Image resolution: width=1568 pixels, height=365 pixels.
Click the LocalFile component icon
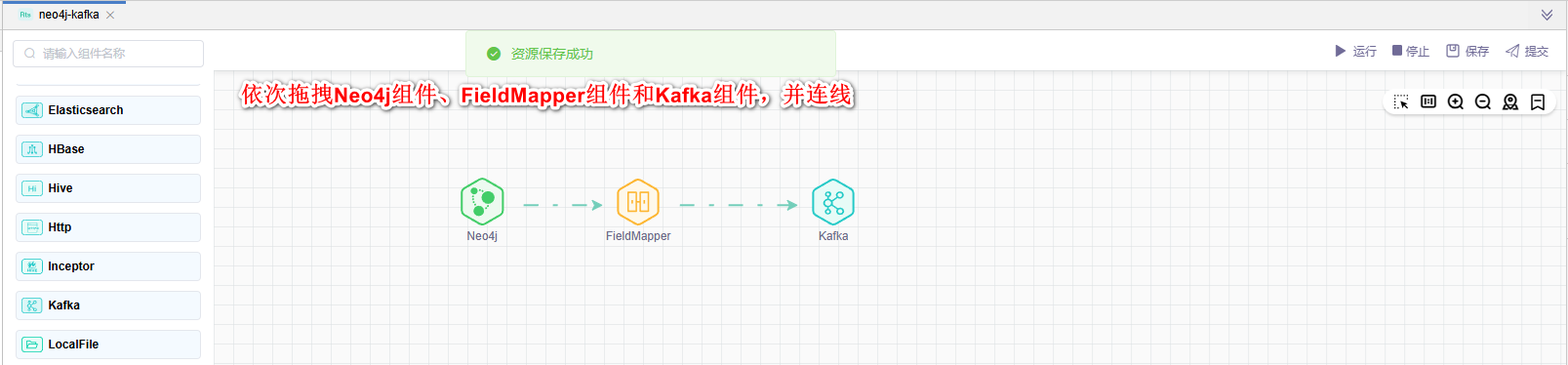click(32, 345)
